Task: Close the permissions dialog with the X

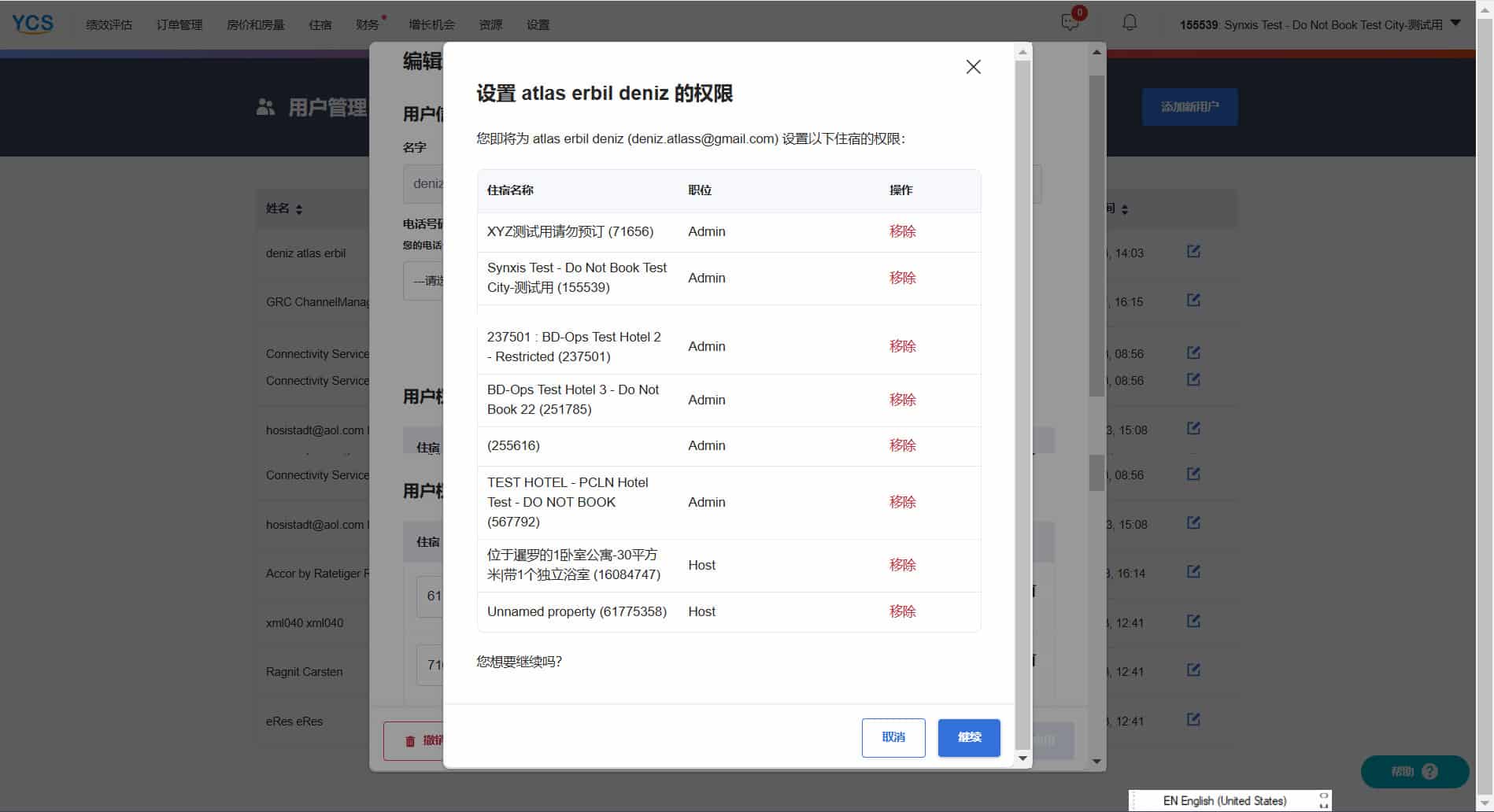Action: [x=973, y=67]
